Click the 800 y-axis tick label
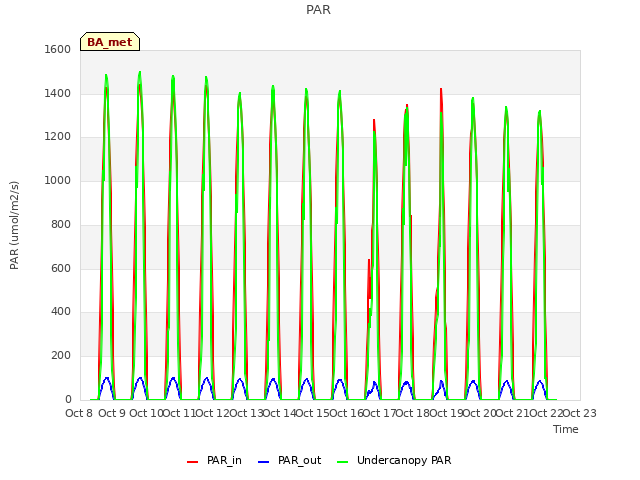The height and width of the screenshot is (480, 640). point(61,224)
